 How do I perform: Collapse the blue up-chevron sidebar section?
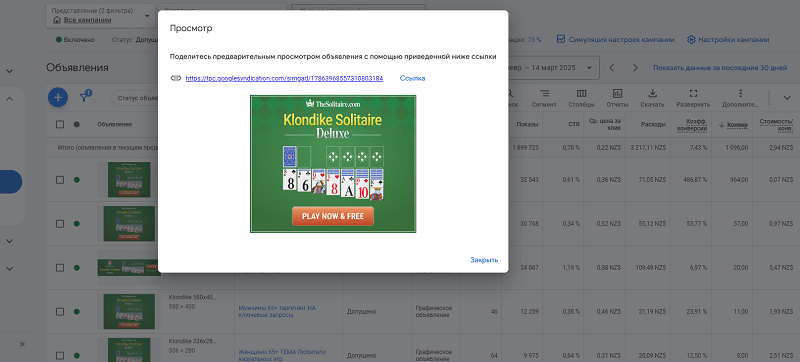pyautogui.click(x=9, y=99)
